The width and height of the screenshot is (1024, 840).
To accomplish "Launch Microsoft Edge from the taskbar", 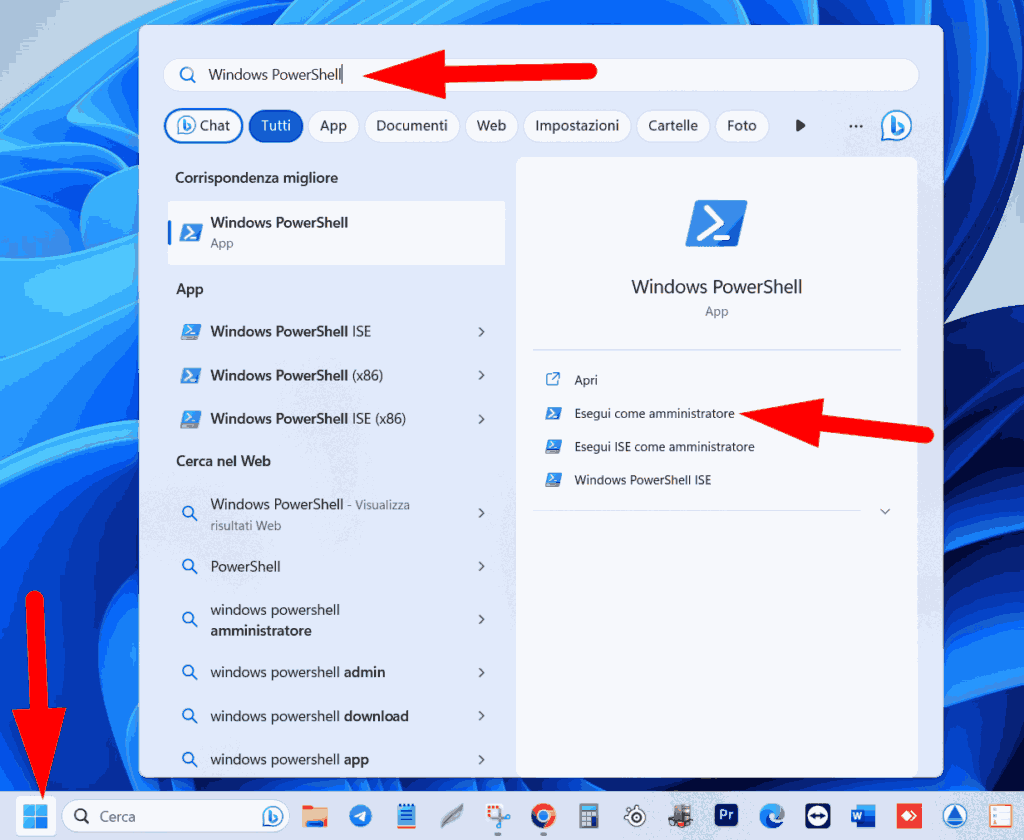I will 772,816.
